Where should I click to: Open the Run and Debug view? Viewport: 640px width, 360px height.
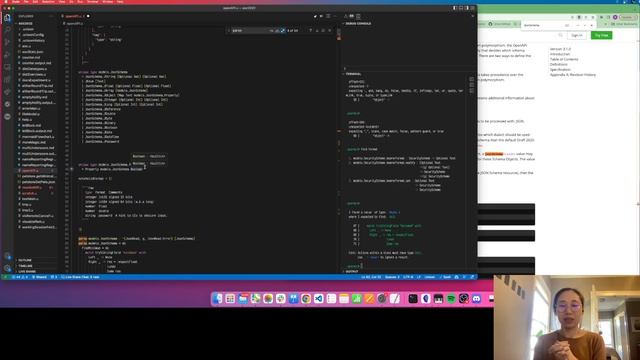pyautogui.click(x=7, y=55)
